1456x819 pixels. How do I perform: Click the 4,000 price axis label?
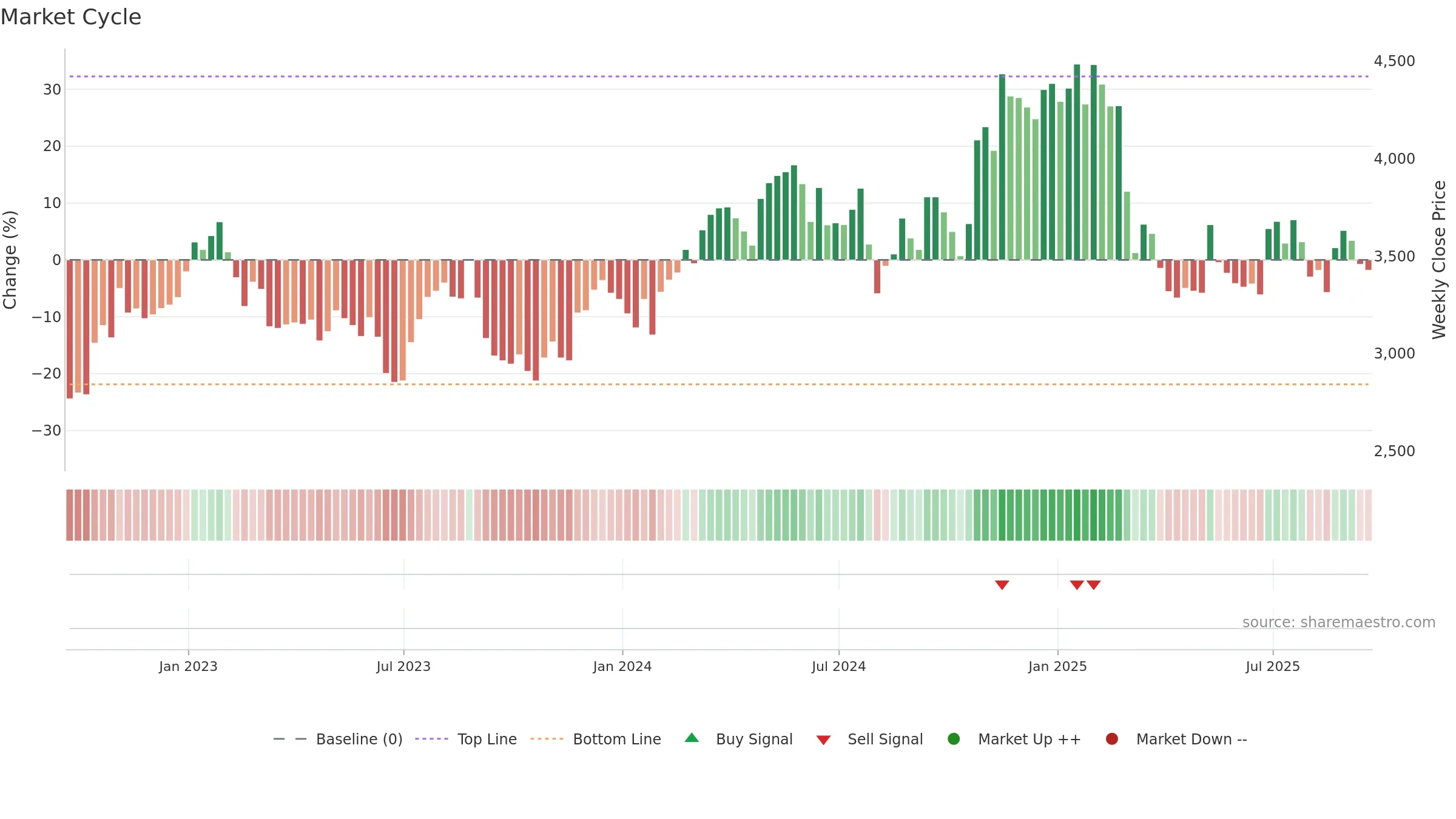pos(1394,158)
